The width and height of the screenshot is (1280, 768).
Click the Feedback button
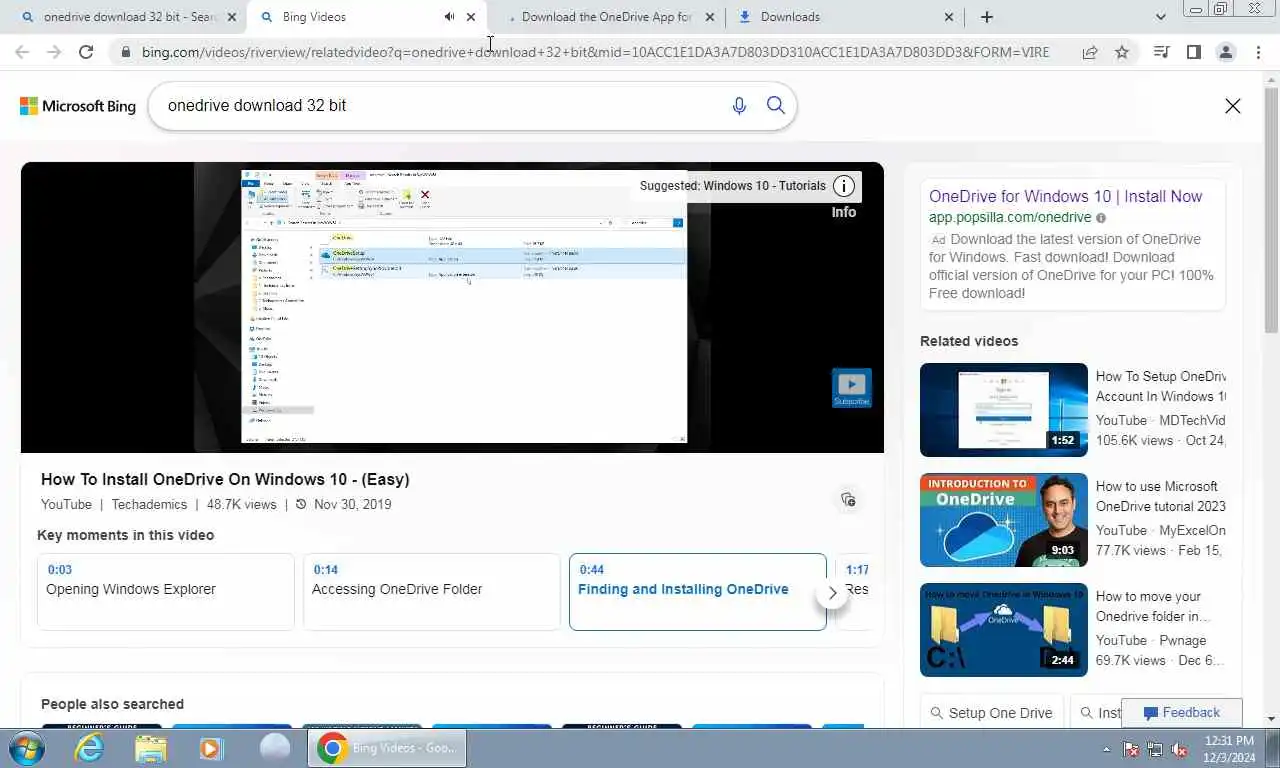point(1182,713)
